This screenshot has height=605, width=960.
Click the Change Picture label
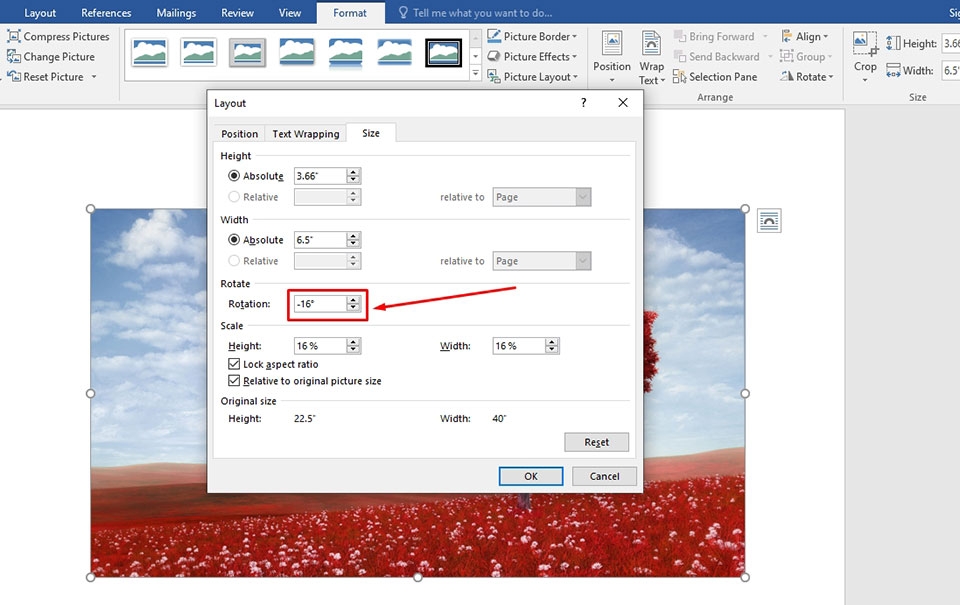click(x=59, y=56)
